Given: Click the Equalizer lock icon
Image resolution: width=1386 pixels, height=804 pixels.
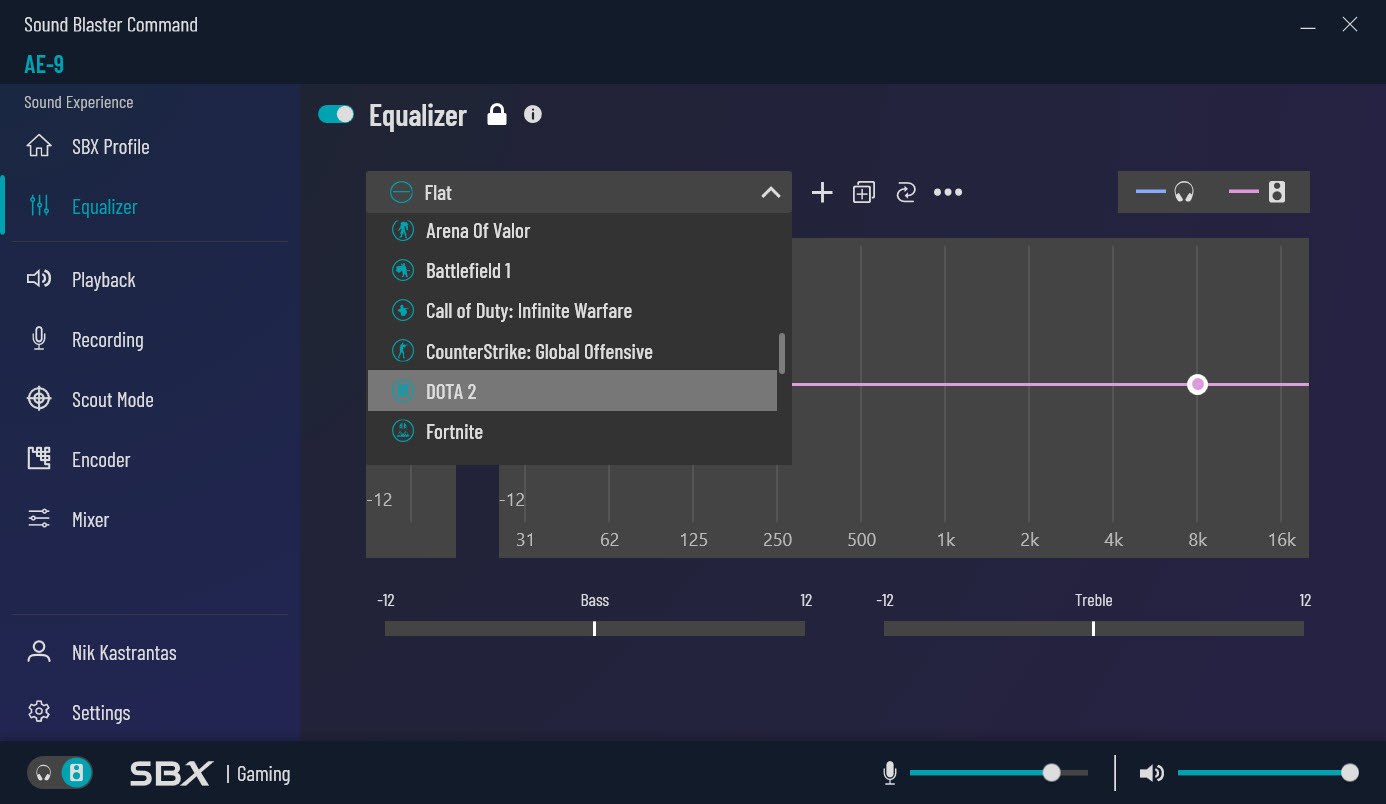Looking at the screenshot, I should click(497, 114).
